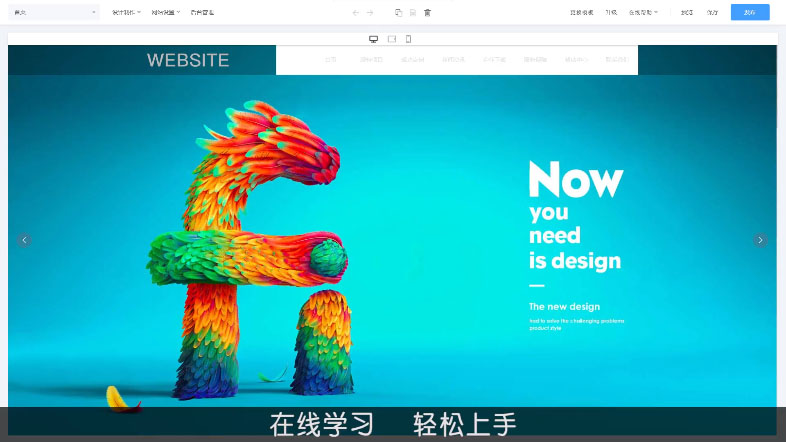Click the save button next to publish
This screenshot has width=786, height=442.
point(712,13)
